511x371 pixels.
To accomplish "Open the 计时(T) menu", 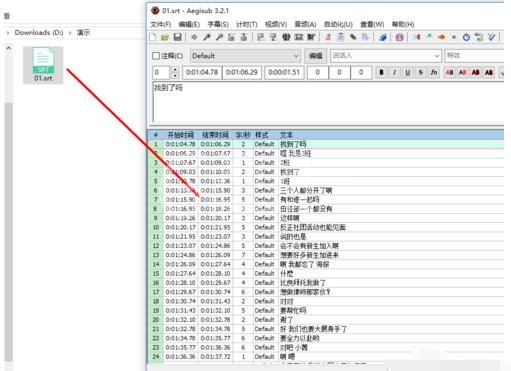I will (x=247, y=24).
